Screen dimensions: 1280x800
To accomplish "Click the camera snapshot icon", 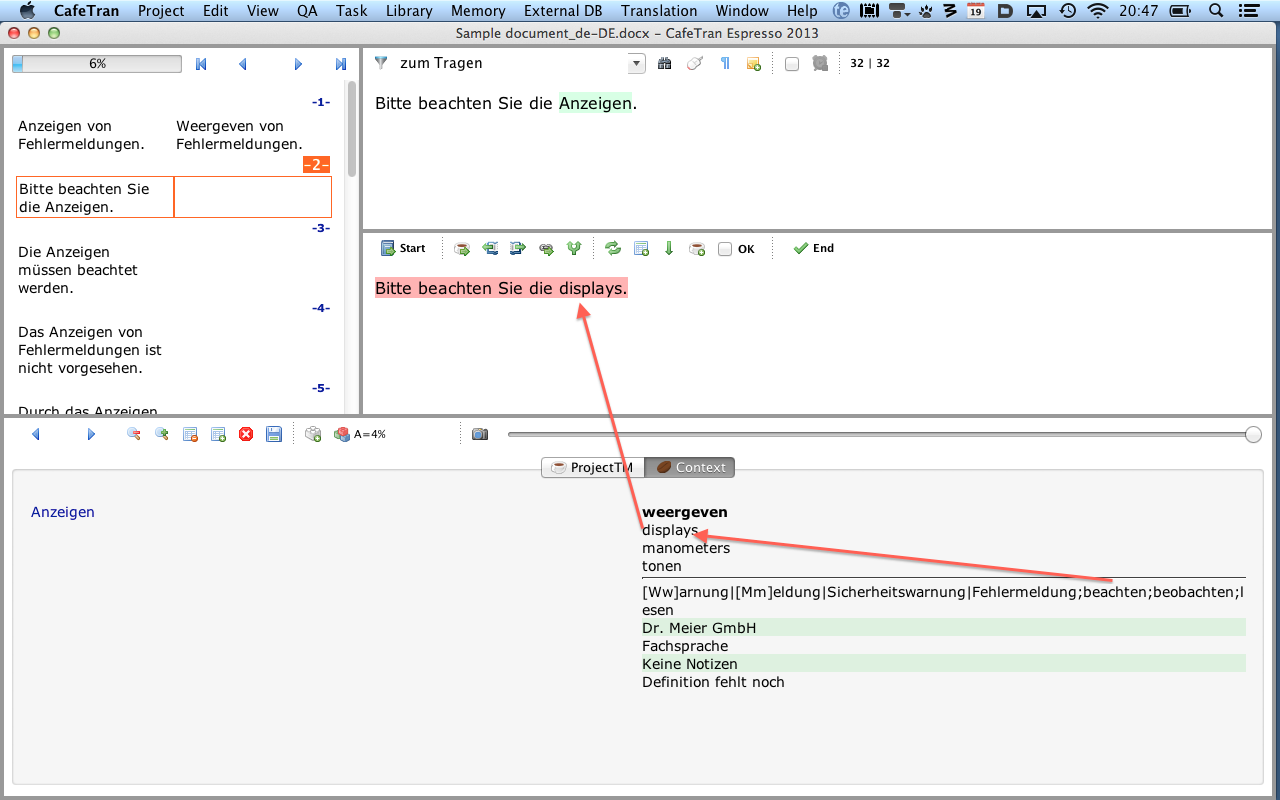I will 480,434.
